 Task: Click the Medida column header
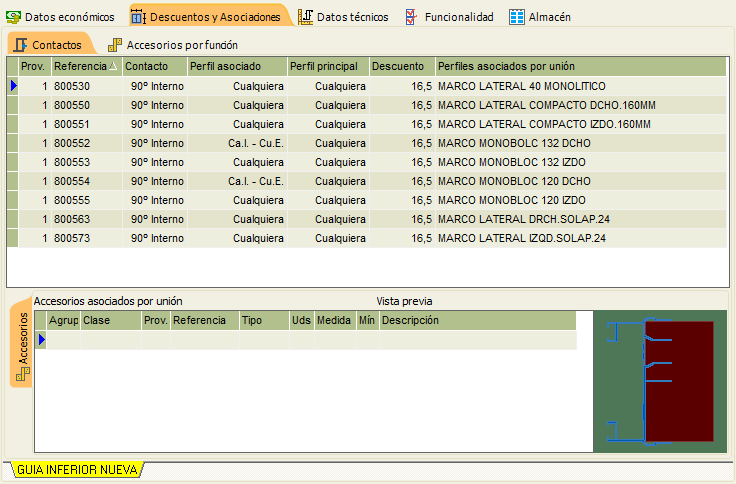click(x=335, y=320)
